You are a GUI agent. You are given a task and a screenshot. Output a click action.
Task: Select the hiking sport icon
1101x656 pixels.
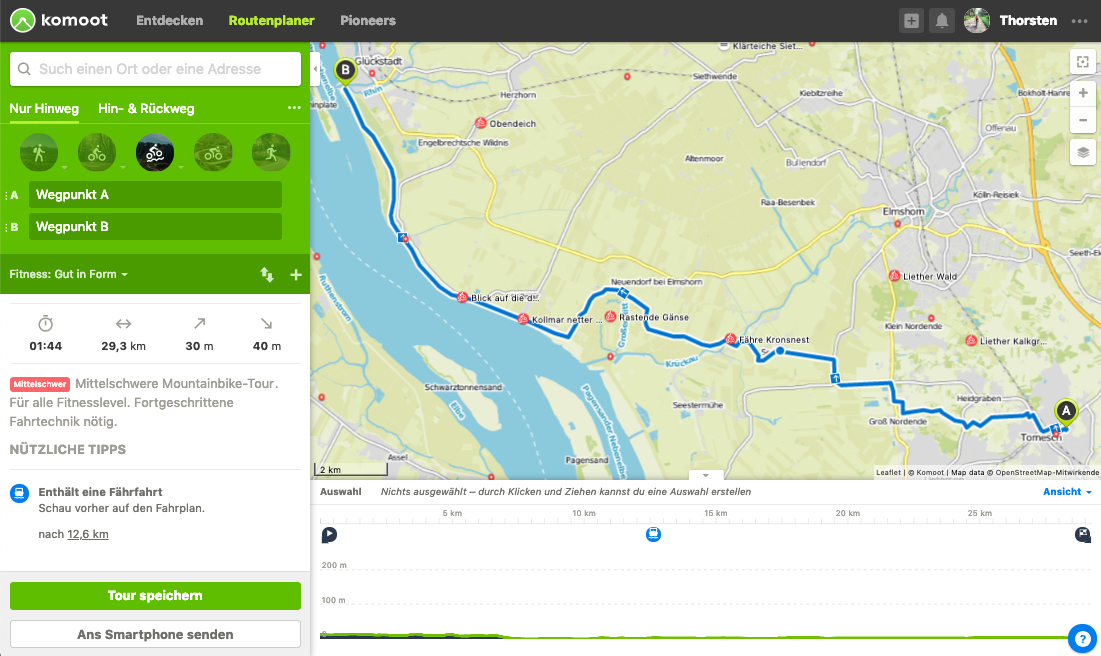pyautogui.click(x=39, y=152)
